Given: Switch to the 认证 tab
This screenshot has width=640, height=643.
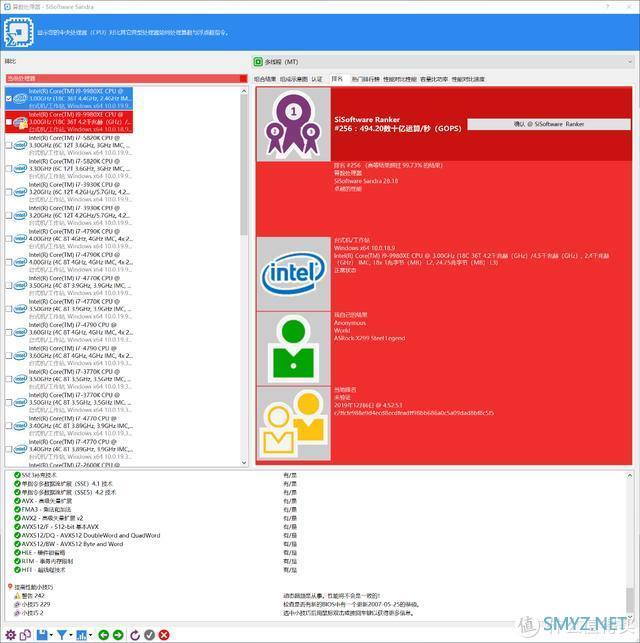Looking at the screenshot, I should (x=317, y=79).
